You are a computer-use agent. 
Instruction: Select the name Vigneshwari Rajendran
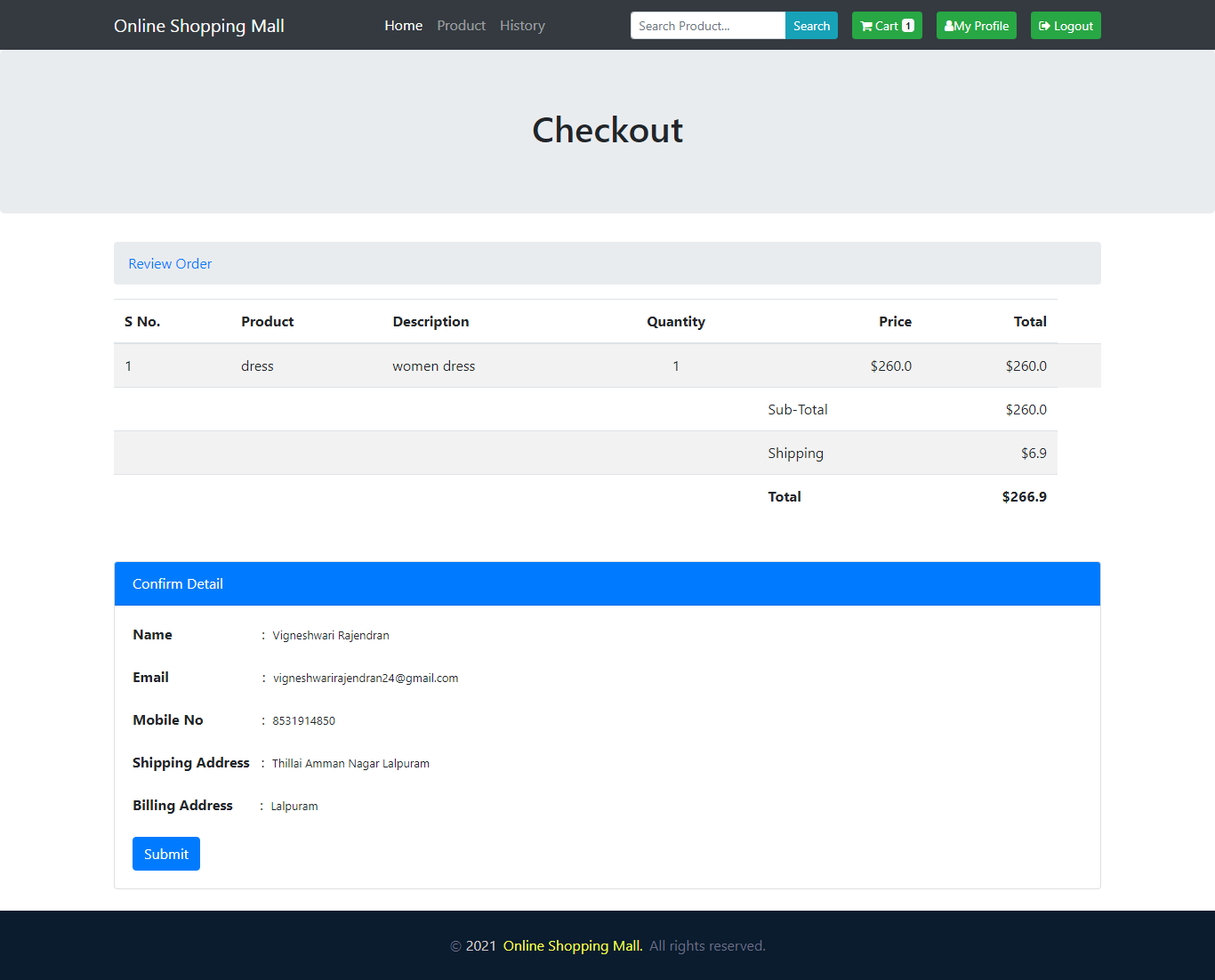[x=331, y=635]
